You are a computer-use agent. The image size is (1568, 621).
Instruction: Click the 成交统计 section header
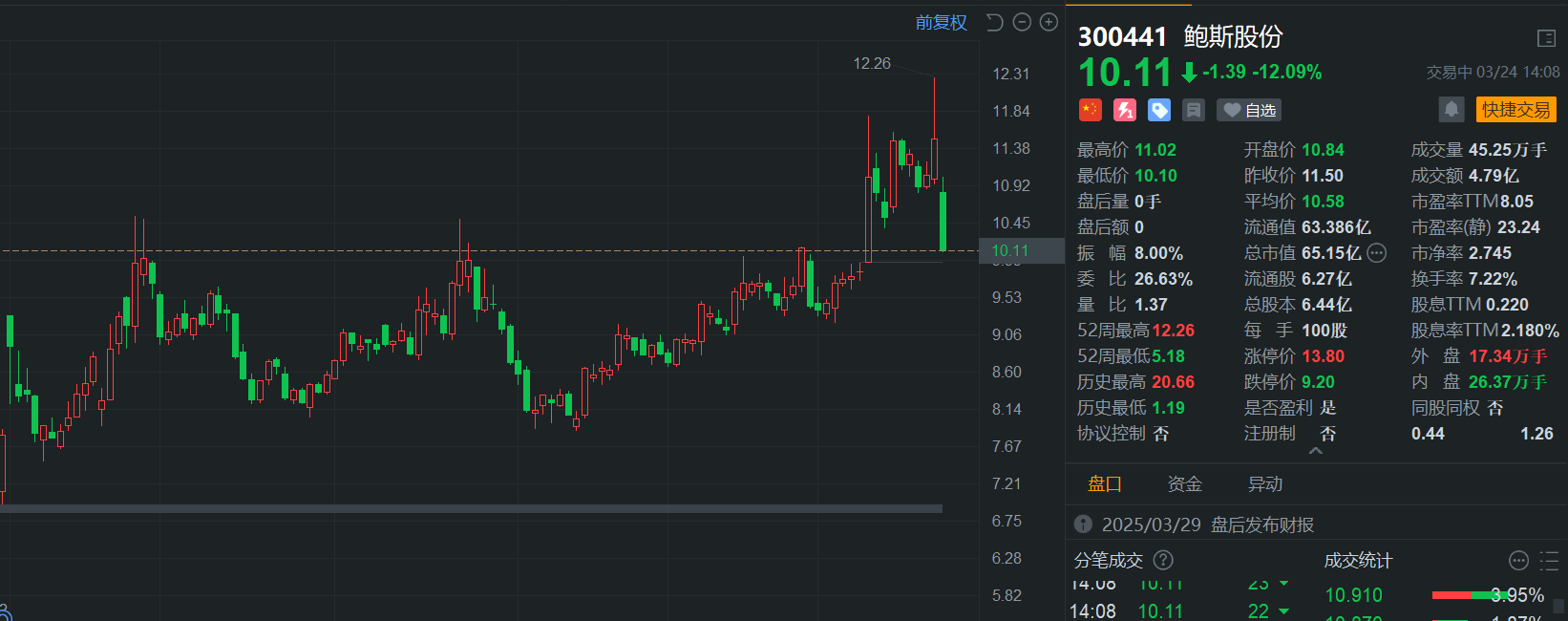(x=1358, y=561)
